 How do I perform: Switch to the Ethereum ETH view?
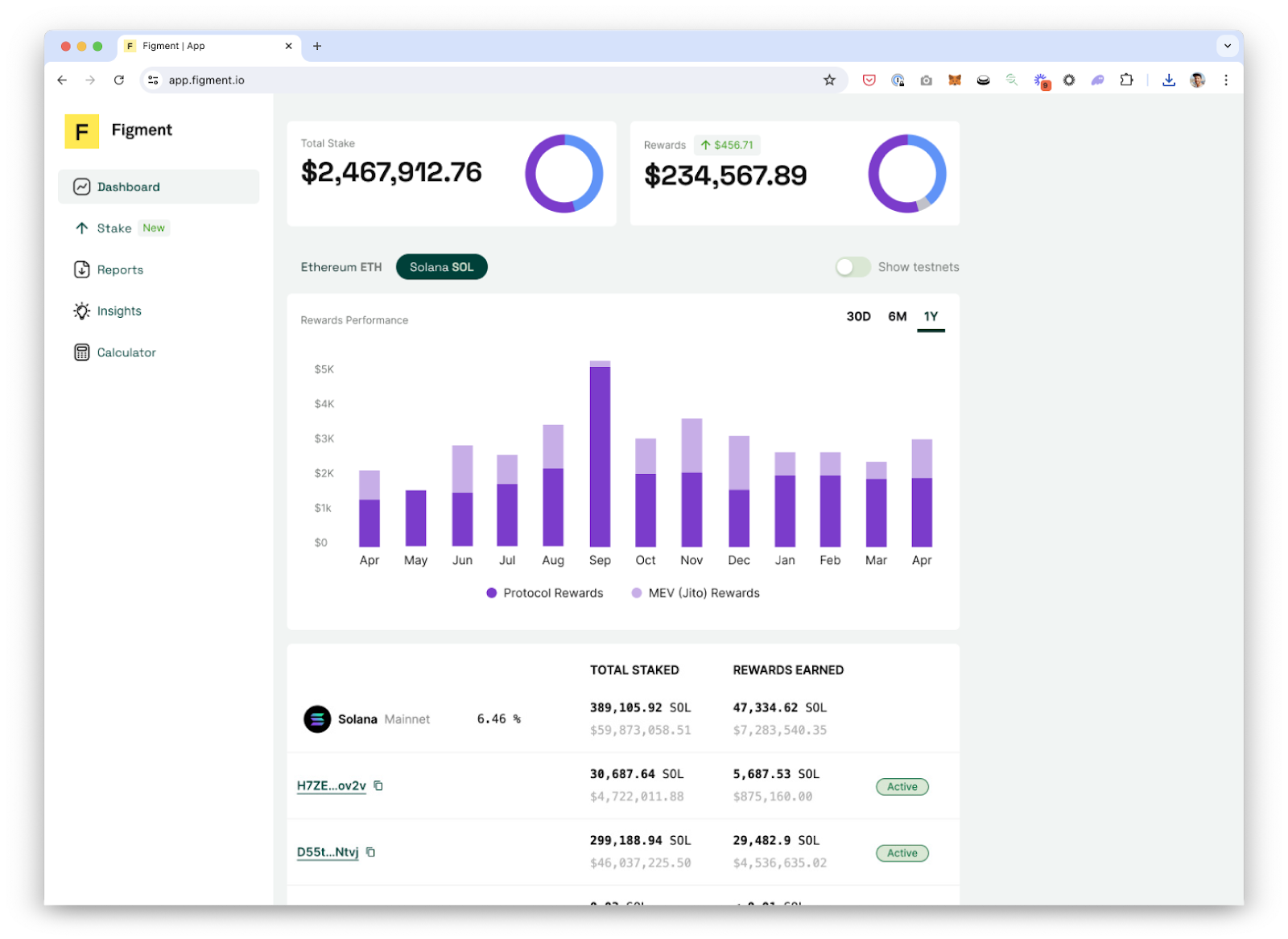341,266
